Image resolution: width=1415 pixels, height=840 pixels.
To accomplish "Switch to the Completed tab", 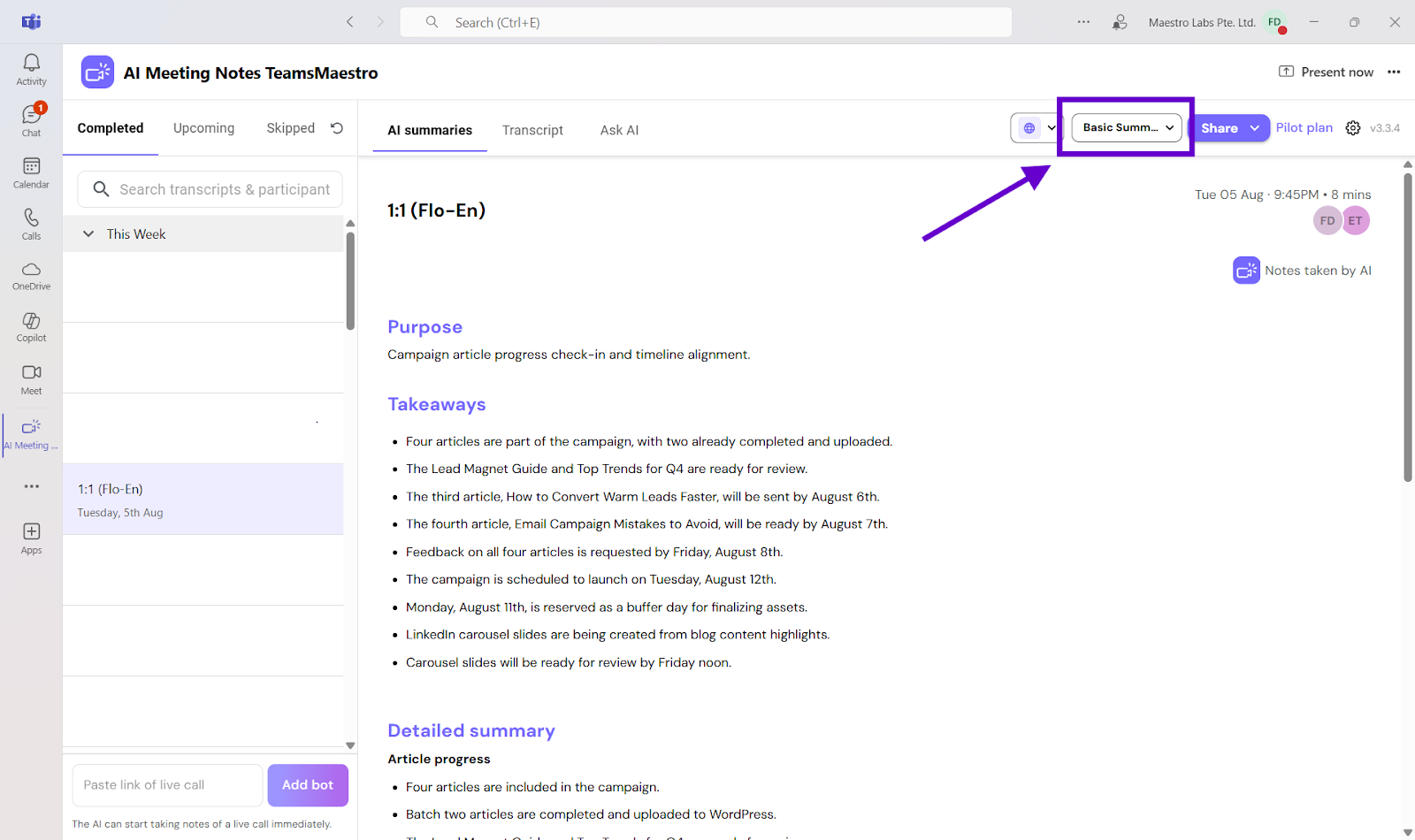I will click(x=111, y=128).
